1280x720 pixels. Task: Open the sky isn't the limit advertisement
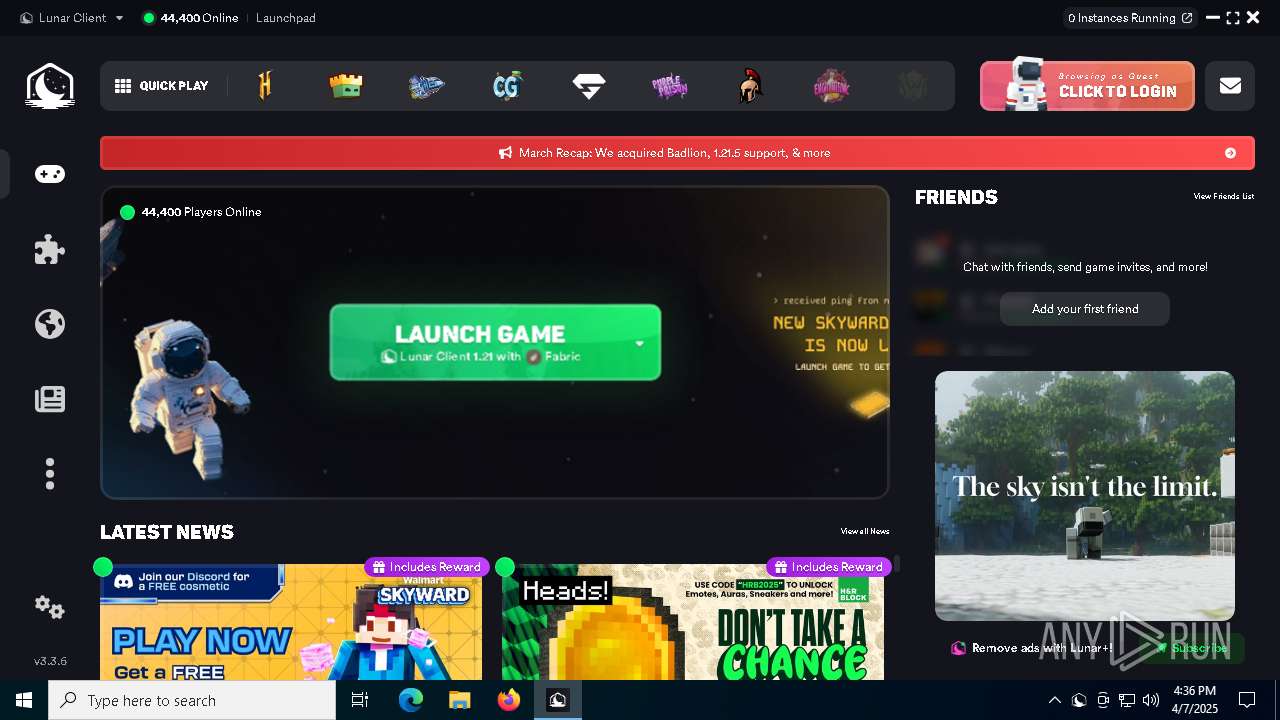tap(1085, 496)
